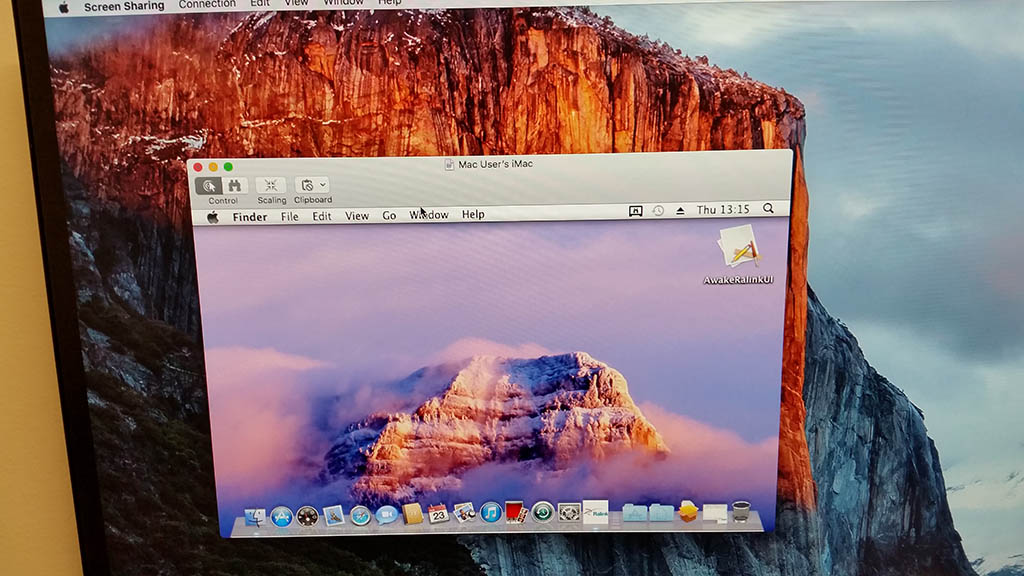This screenshot has height=576, width=1024.
Task: Open the remote Edit menu
Action: 321,216
